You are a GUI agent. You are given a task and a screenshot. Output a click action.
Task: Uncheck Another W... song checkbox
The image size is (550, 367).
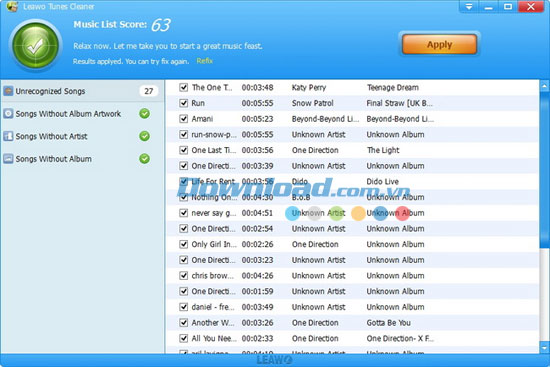pos(183,322)
